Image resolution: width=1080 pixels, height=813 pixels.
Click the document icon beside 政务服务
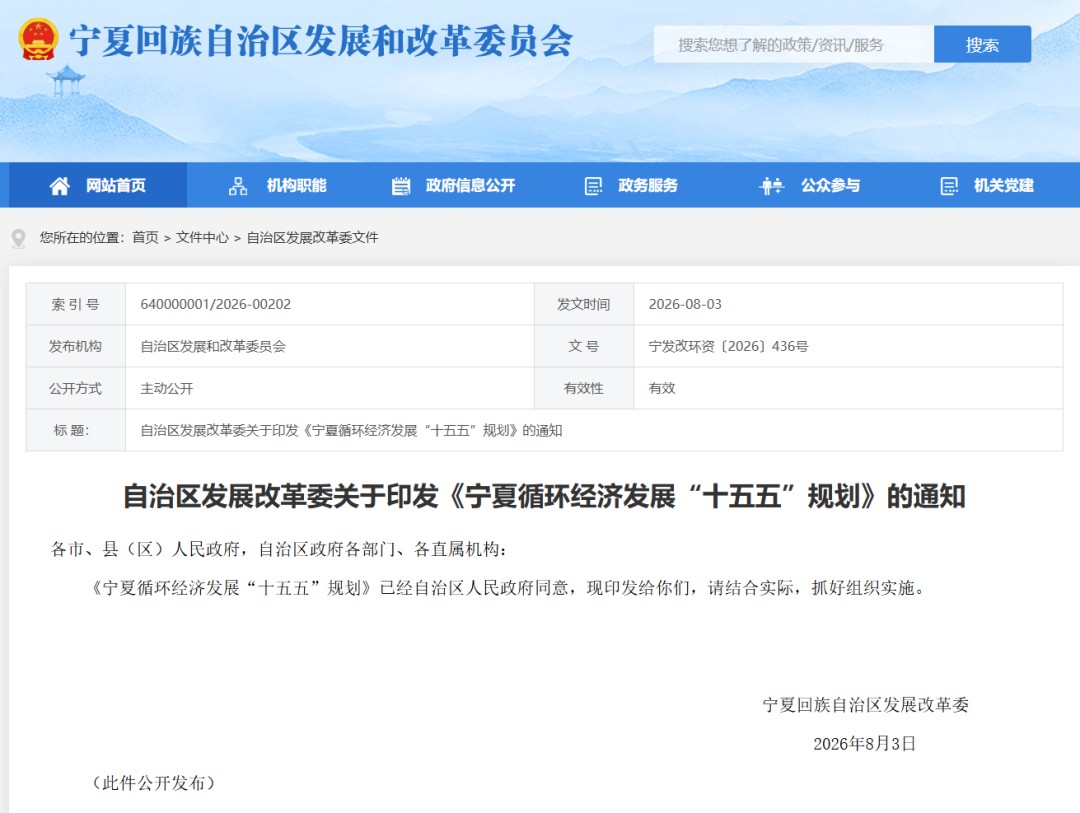[593, 186]
